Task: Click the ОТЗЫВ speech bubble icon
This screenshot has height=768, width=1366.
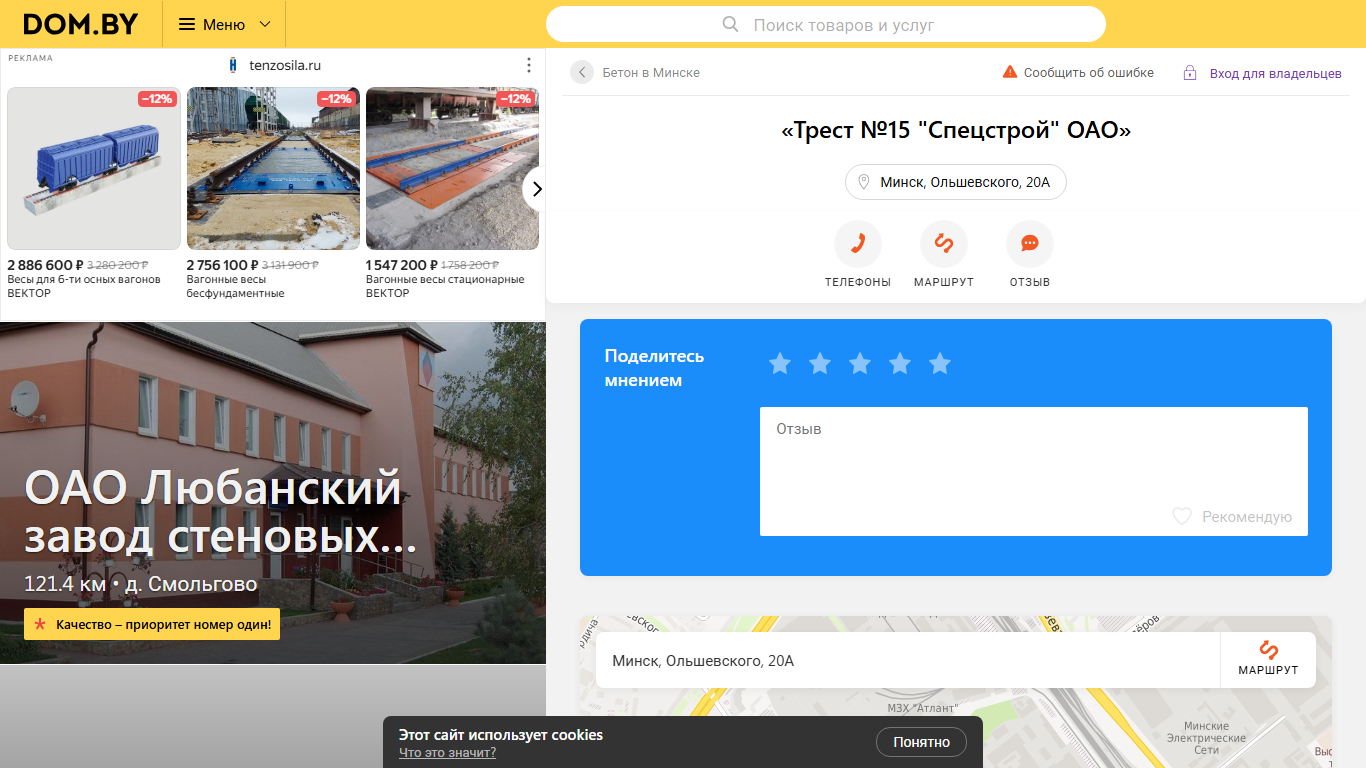Action: (x=1030, y=244)
